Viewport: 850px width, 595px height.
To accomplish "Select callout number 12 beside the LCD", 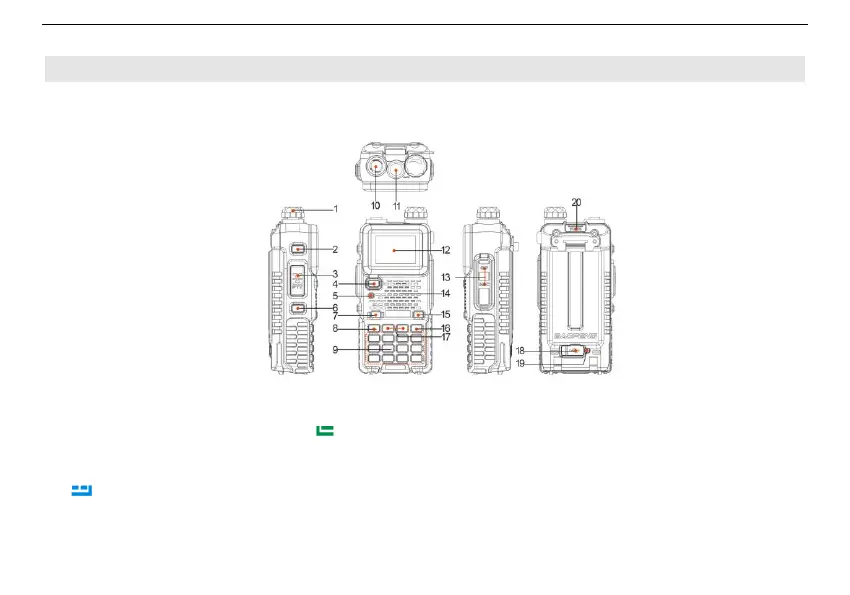I will (x=446, y=250).
